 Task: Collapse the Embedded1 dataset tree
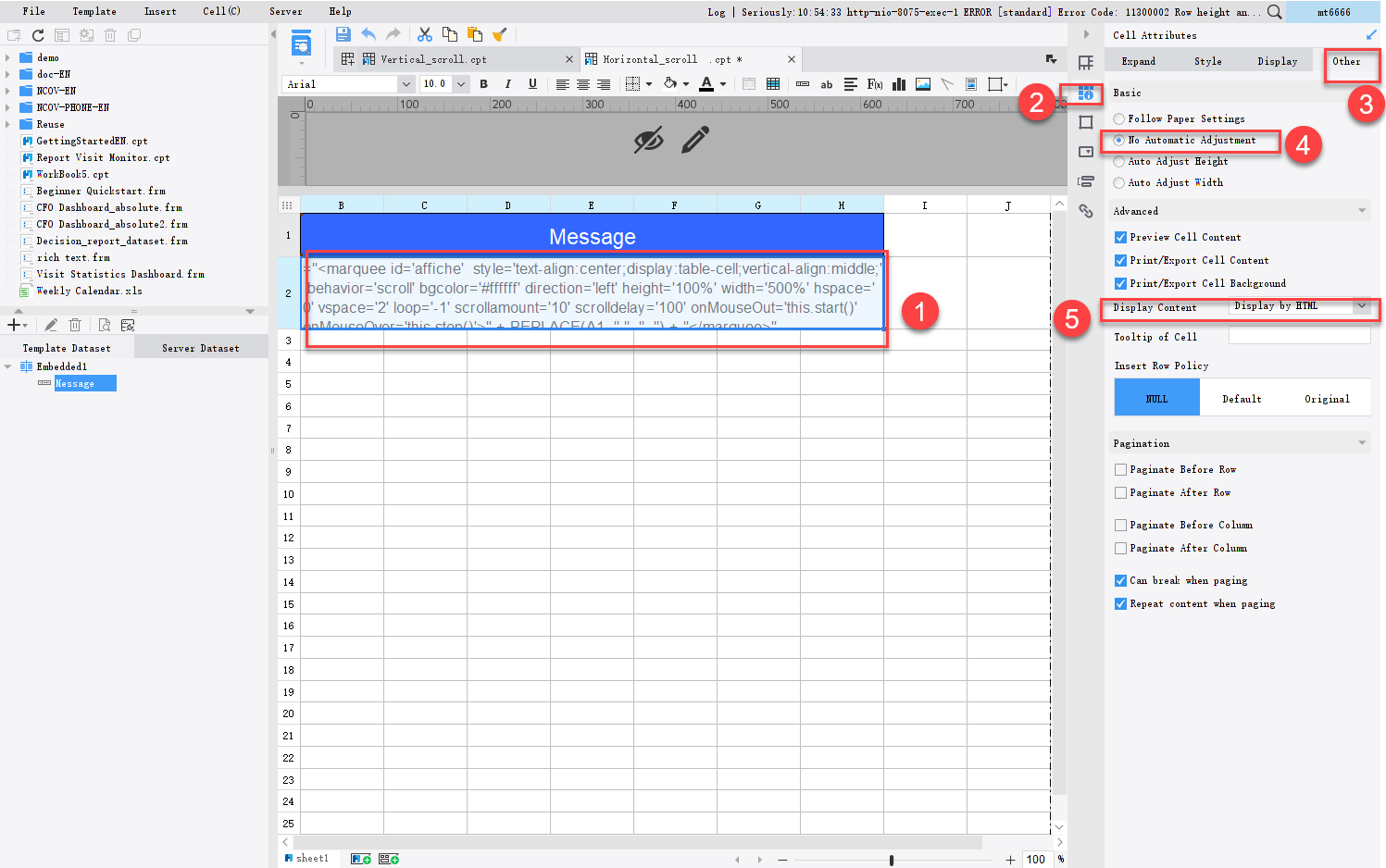(7, 366)
